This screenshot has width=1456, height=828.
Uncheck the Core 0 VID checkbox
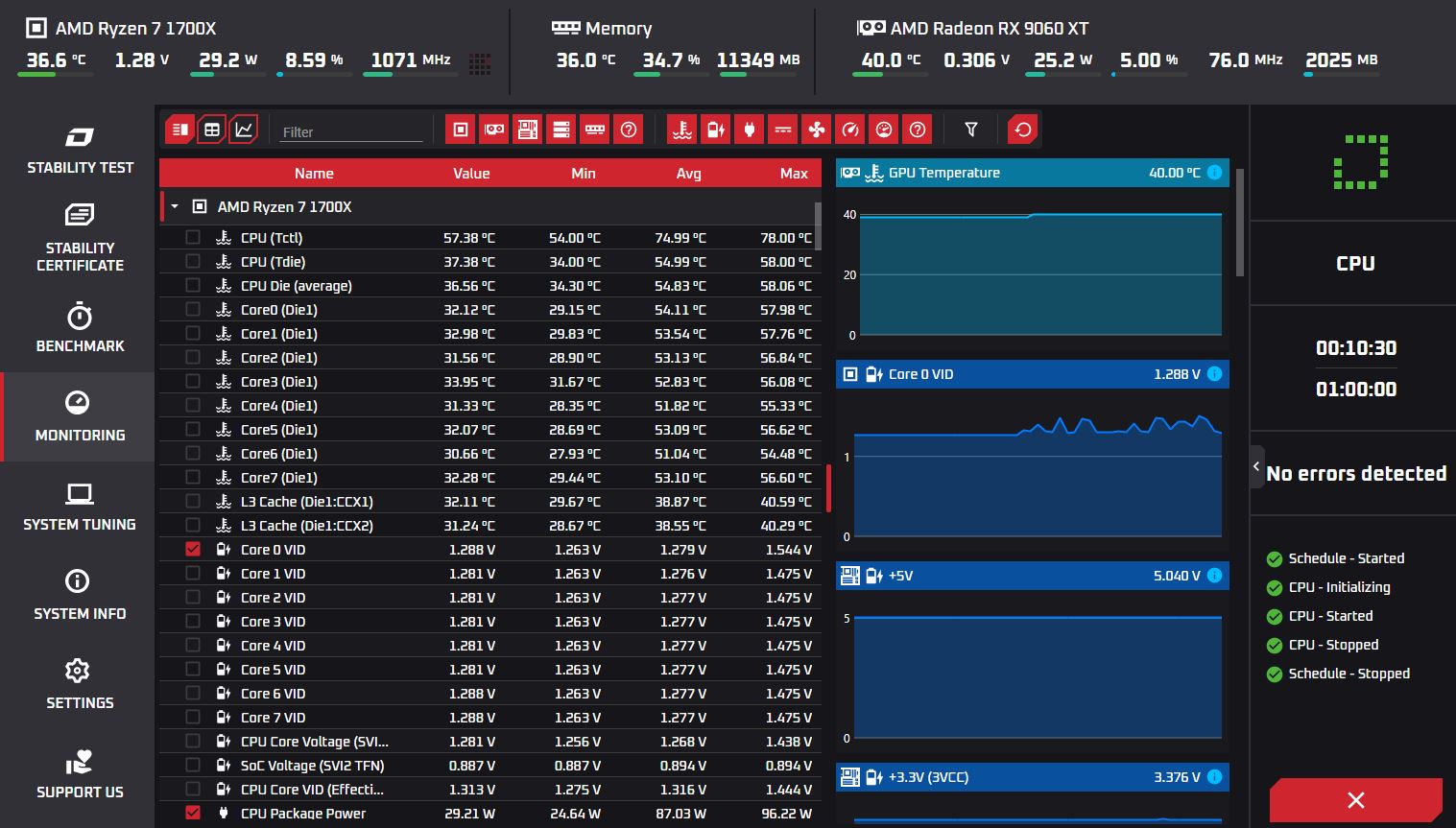pyautogui.click(x=193, y=549)
